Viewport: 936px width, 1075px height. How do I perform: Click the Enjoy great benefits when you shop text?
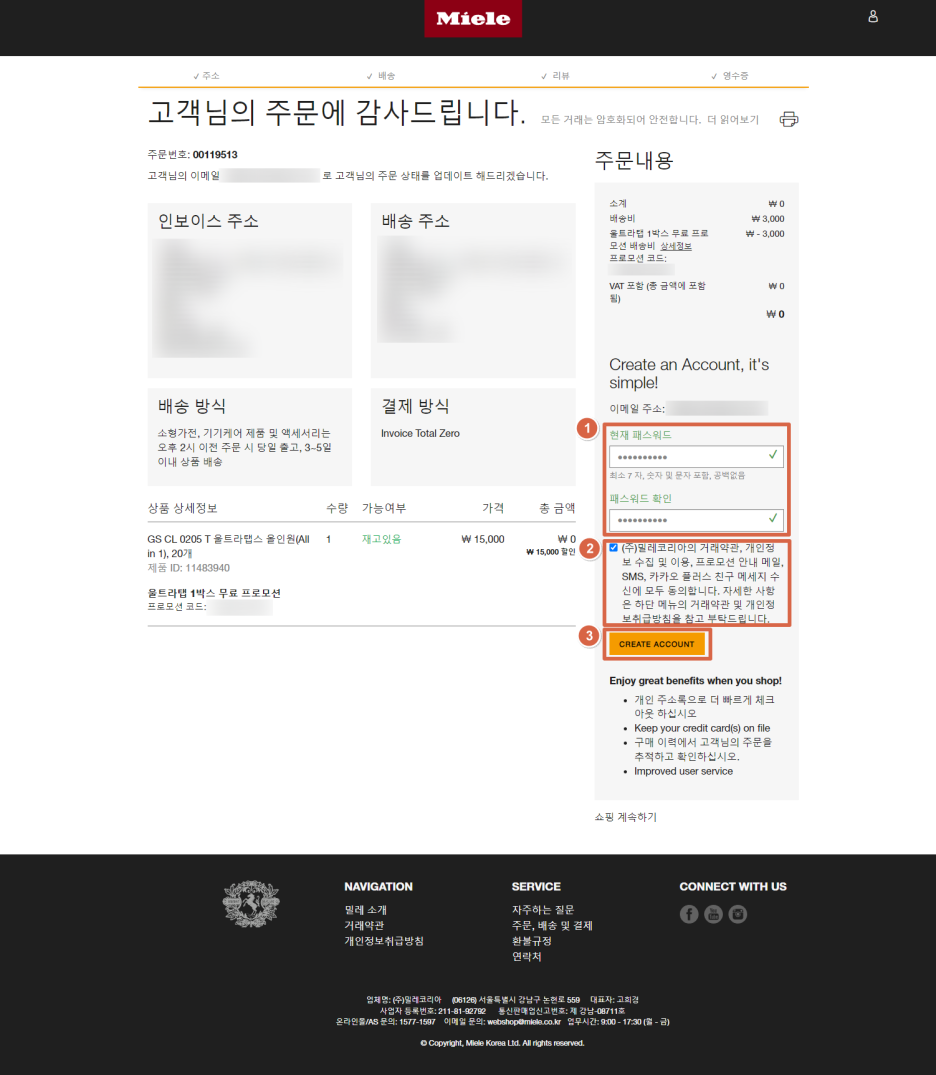click(x=695, y=681)
